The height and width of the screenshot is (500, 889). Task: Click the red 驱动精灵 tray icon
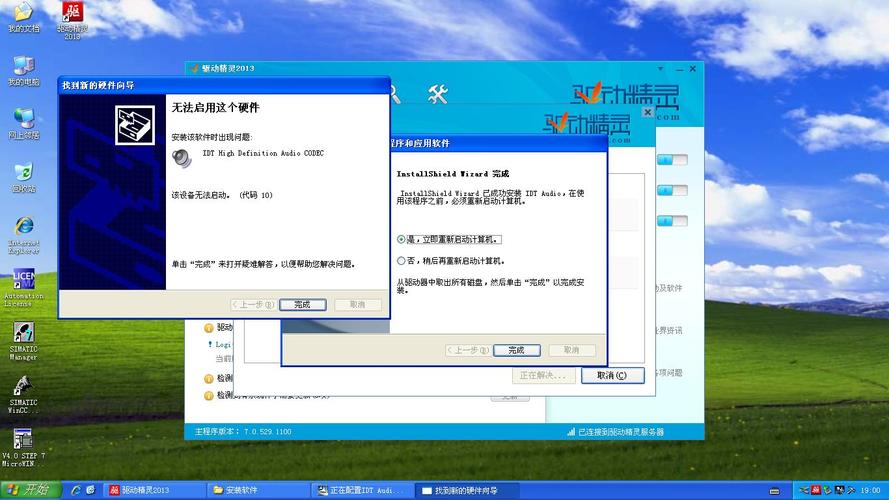[x=816, y=490]
